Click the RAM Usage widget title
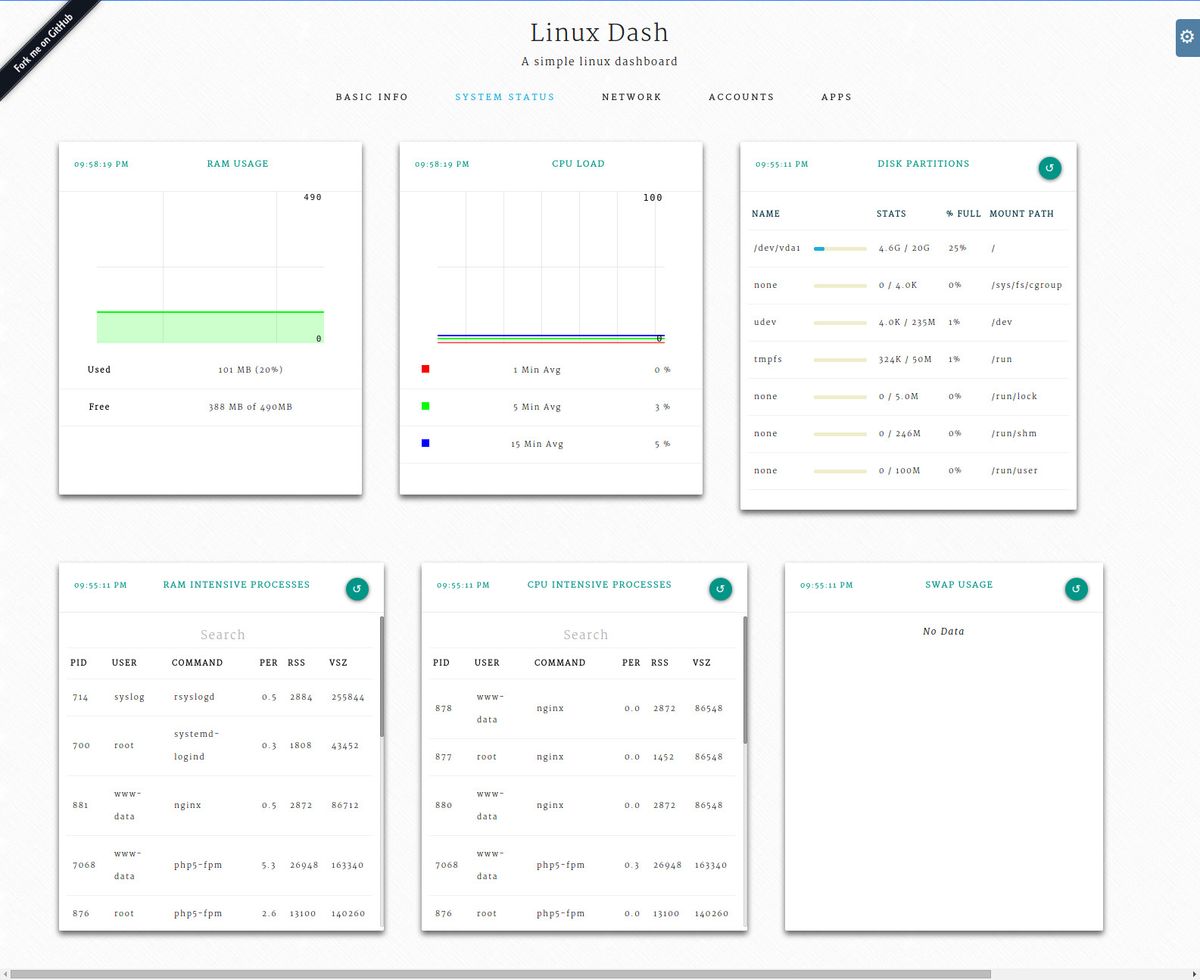The width and height of the screenshot is (1200, 980). tap(238, 164)
